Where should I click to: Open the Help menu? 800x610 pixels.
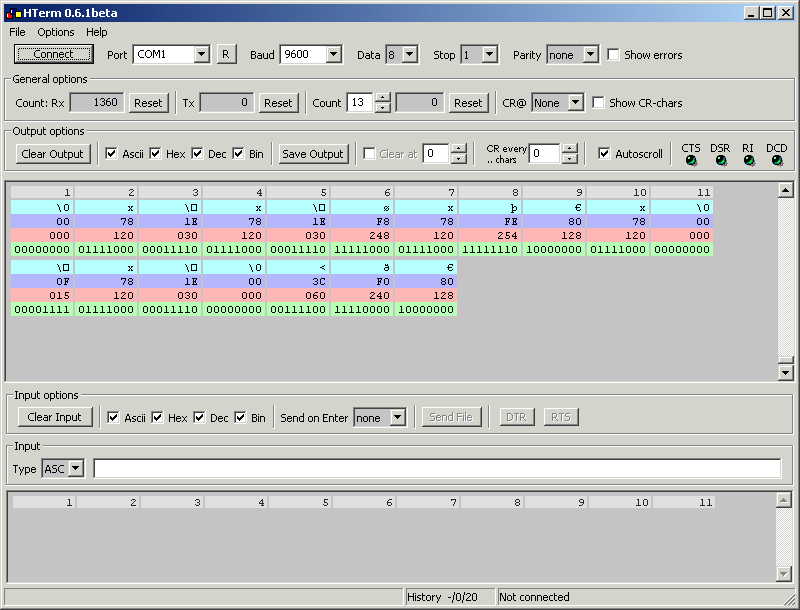click(96, 32)
